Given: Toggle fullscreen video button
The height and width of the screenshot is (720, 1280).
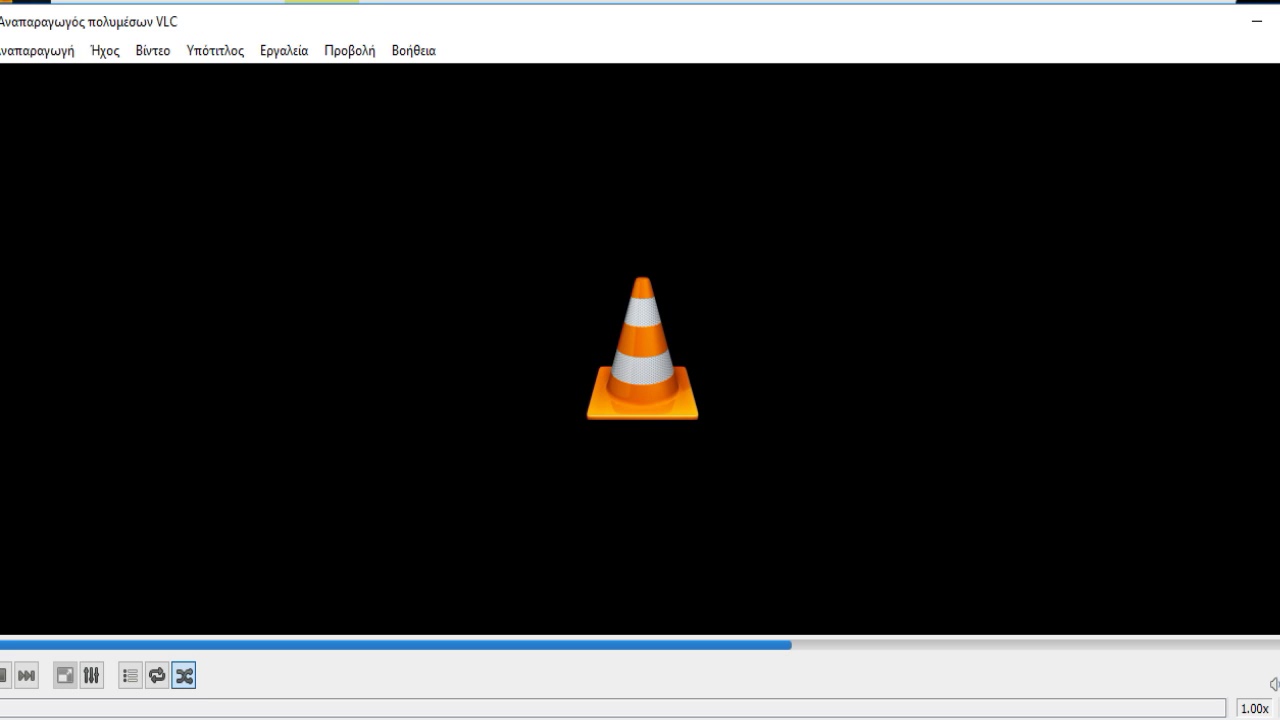Looking at the screenshot, I should click(x=65, y=676).
